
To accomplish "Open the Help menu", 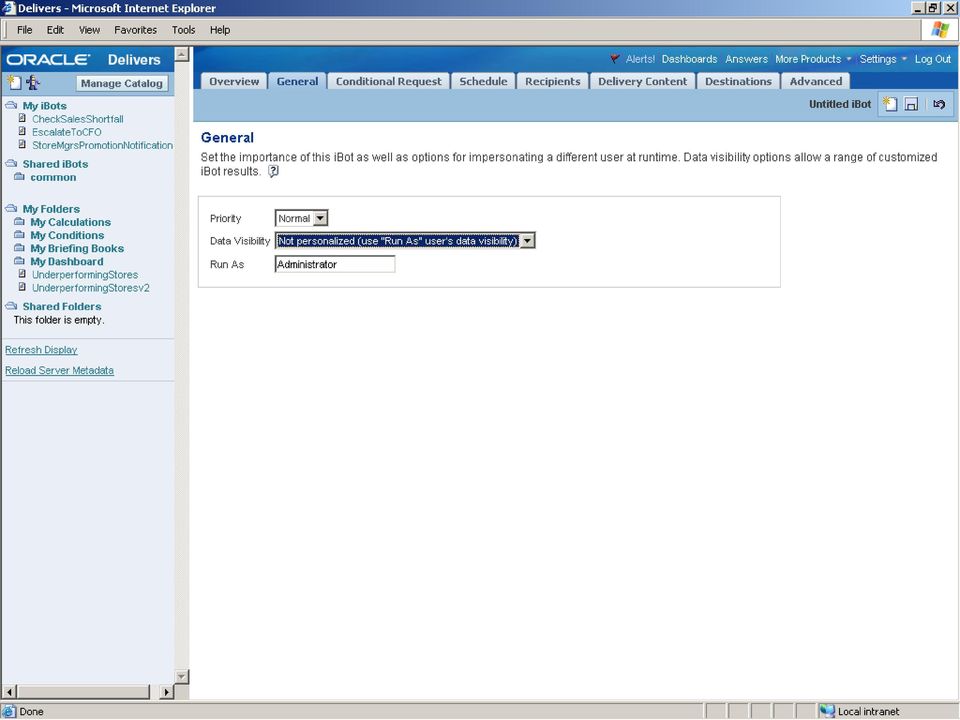I will (220, 29).
